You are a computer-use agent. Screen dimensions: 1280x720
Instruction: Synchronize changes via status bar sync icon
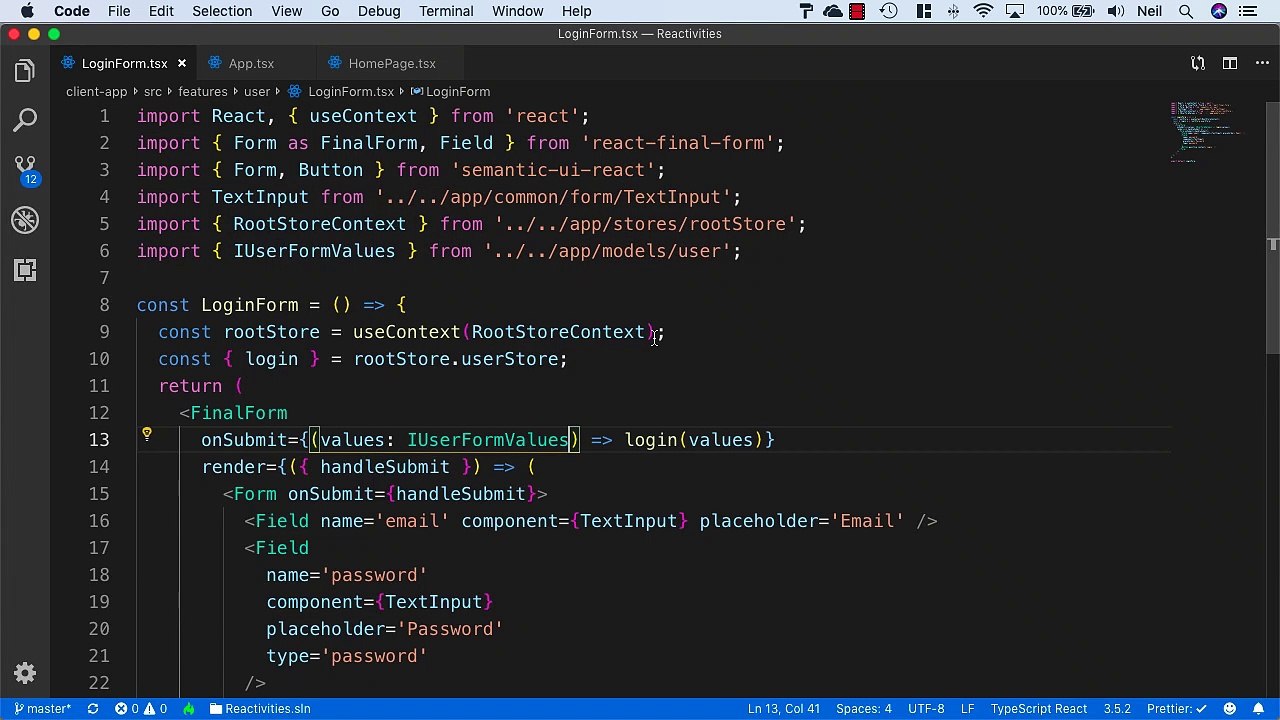(93, 709)
